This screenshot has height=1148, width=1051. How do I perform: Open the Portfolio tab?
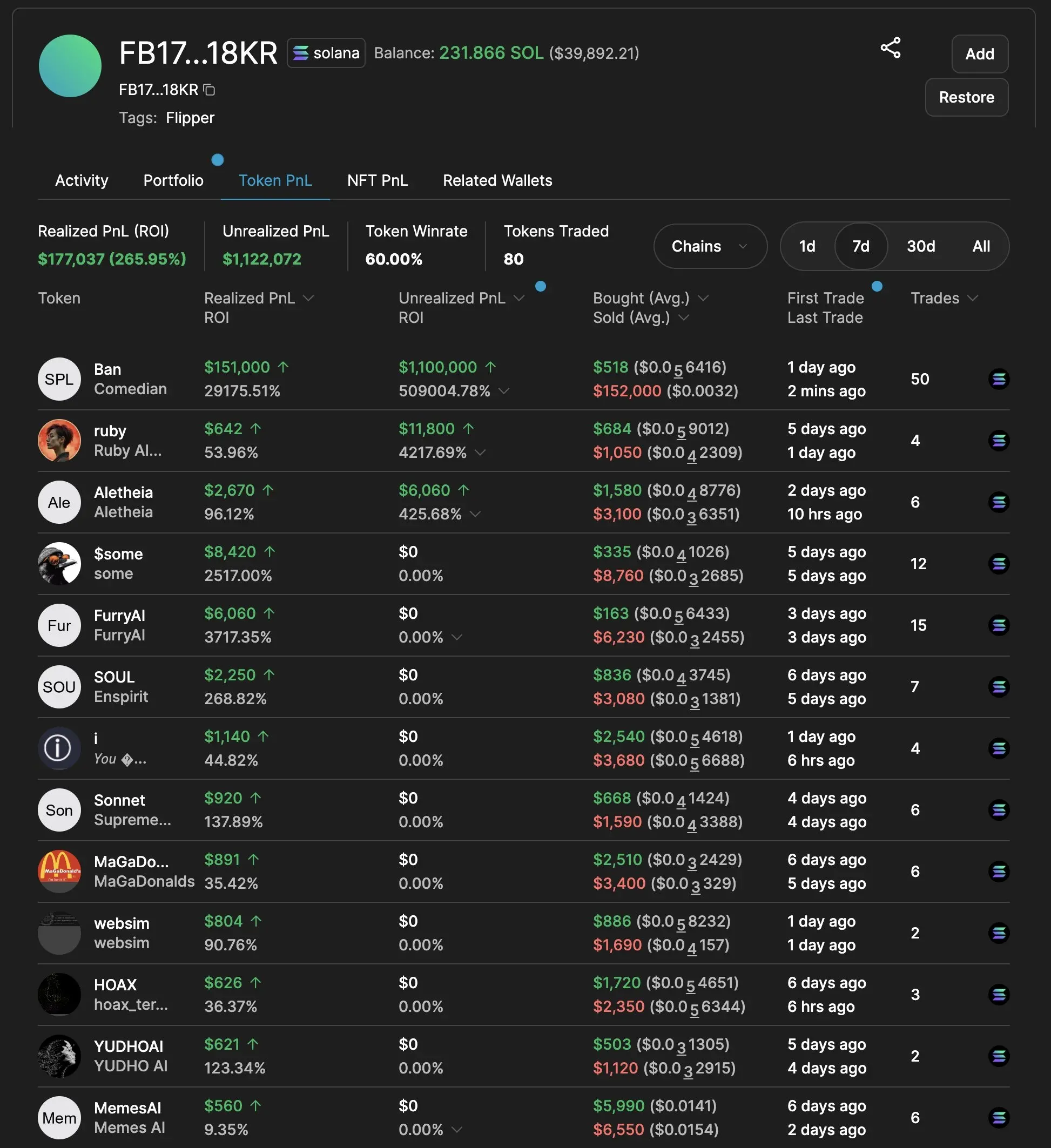[173, 180]
